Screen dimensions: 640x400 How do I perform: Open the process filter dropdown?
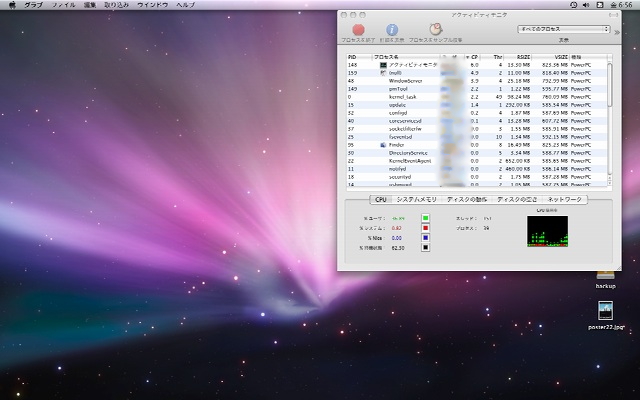pos(563,30)
